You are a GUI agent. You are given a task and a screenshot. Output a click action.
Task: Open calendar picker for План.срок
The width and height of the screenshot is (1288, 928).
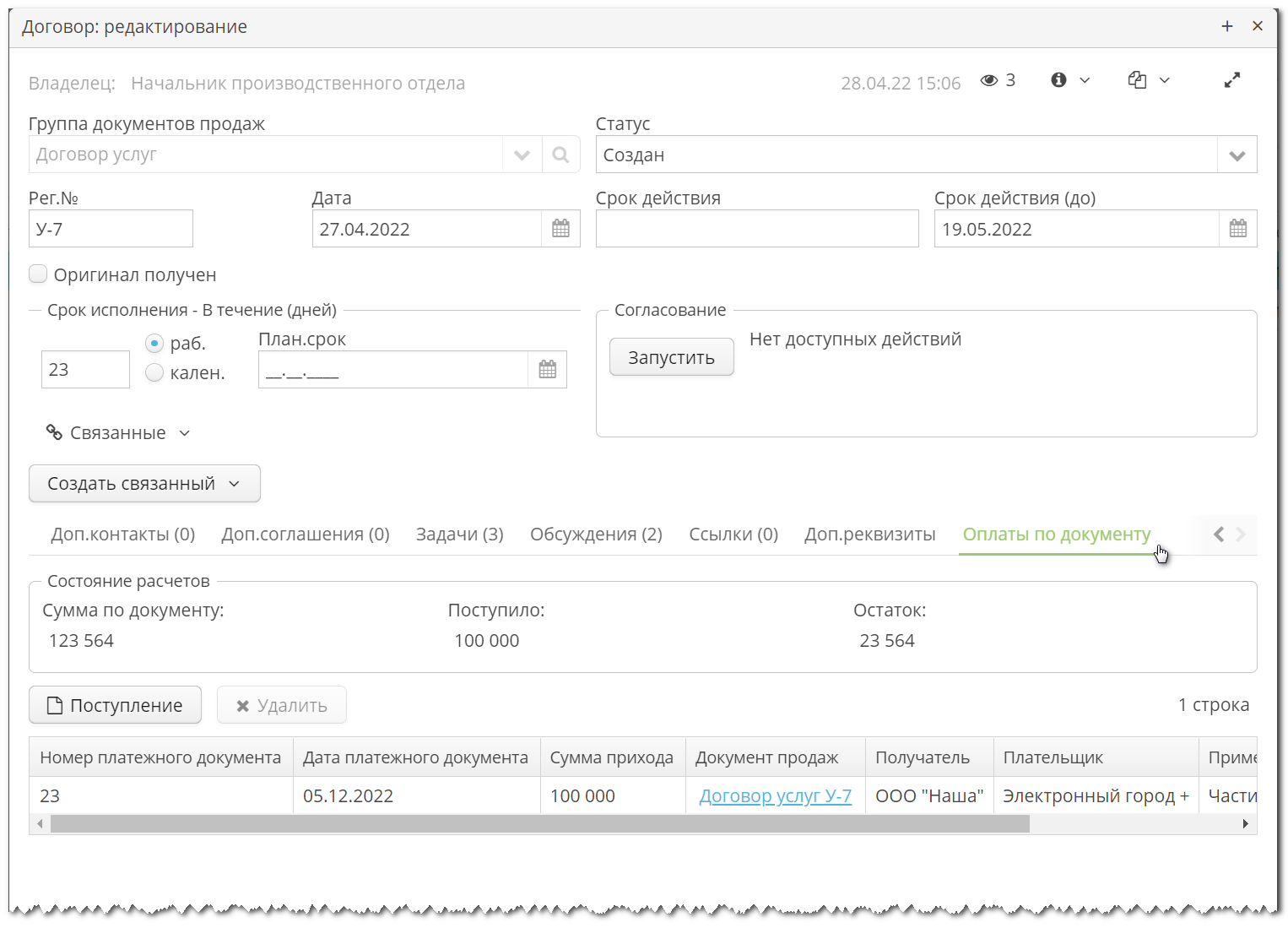(547, 369)
